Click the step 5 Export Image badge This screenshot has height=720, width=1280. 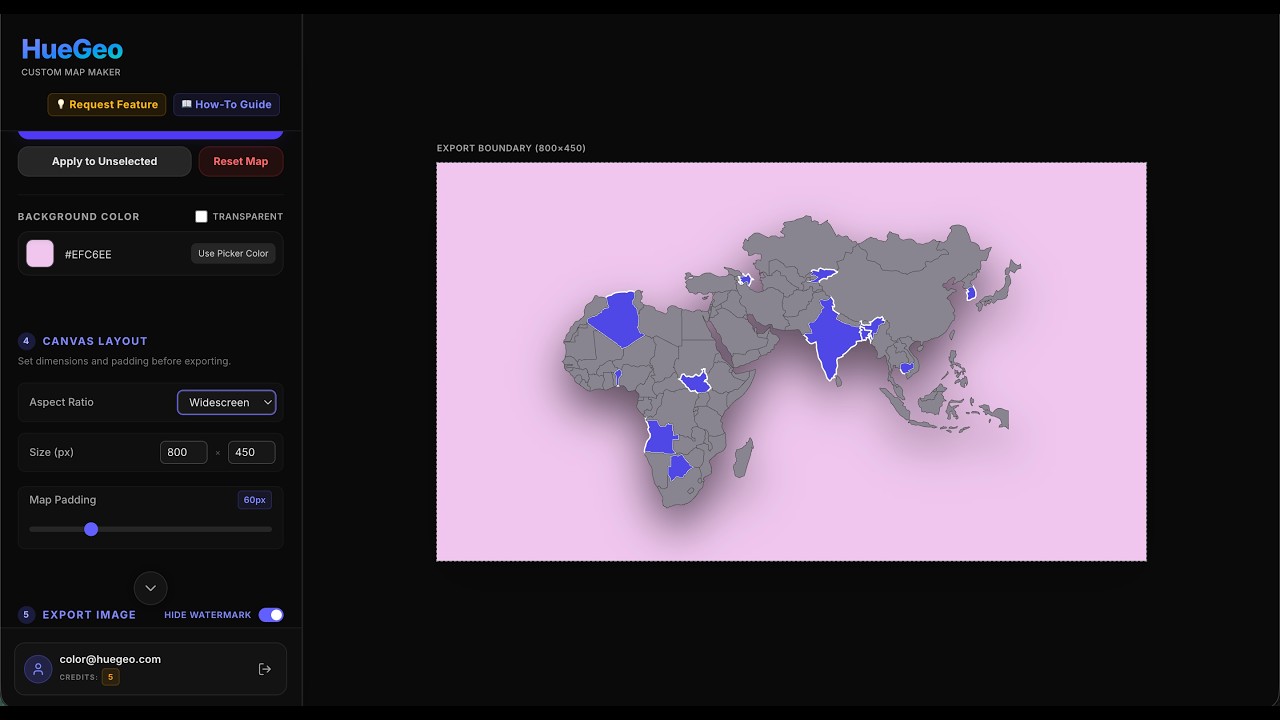27,615
